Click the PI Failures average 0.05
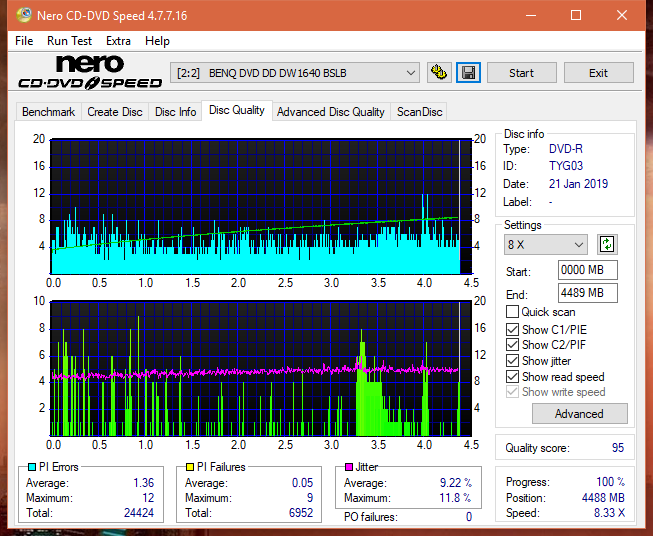This screenshot has height=536, width=653. [x=302, y=483]
